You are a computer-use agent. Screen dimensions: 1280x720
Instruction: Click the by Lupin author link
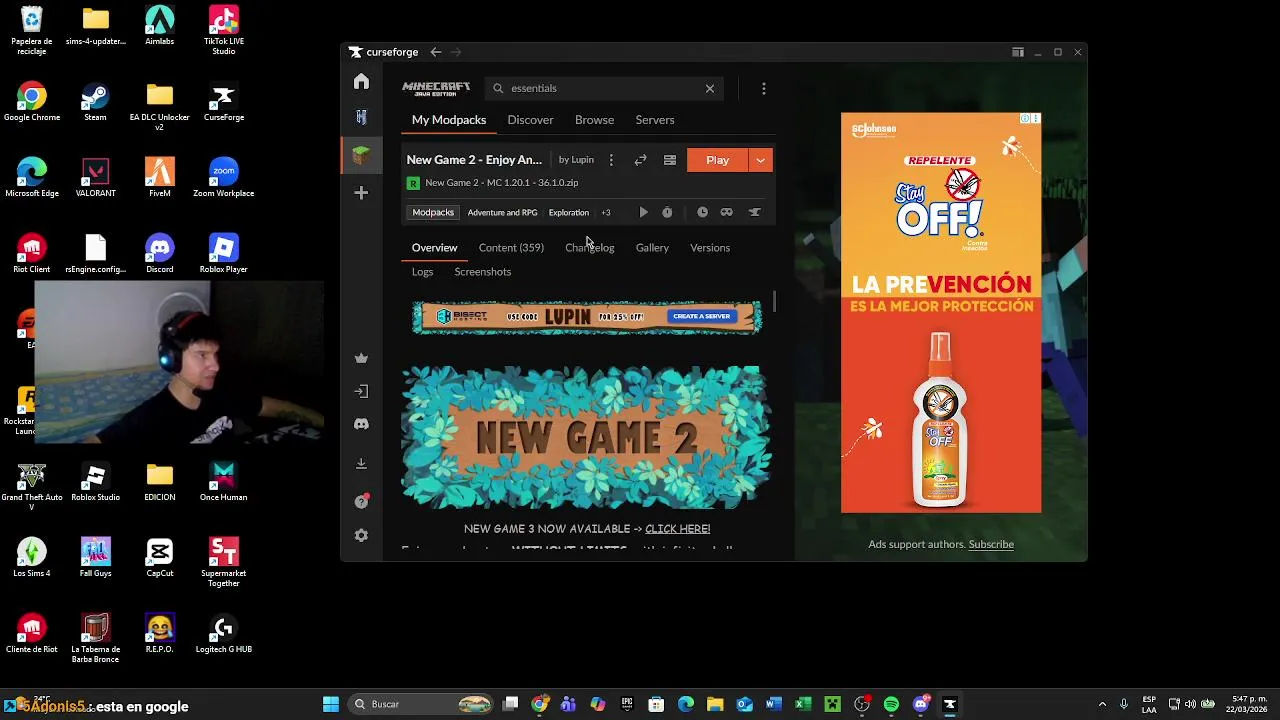pos(576,160)
